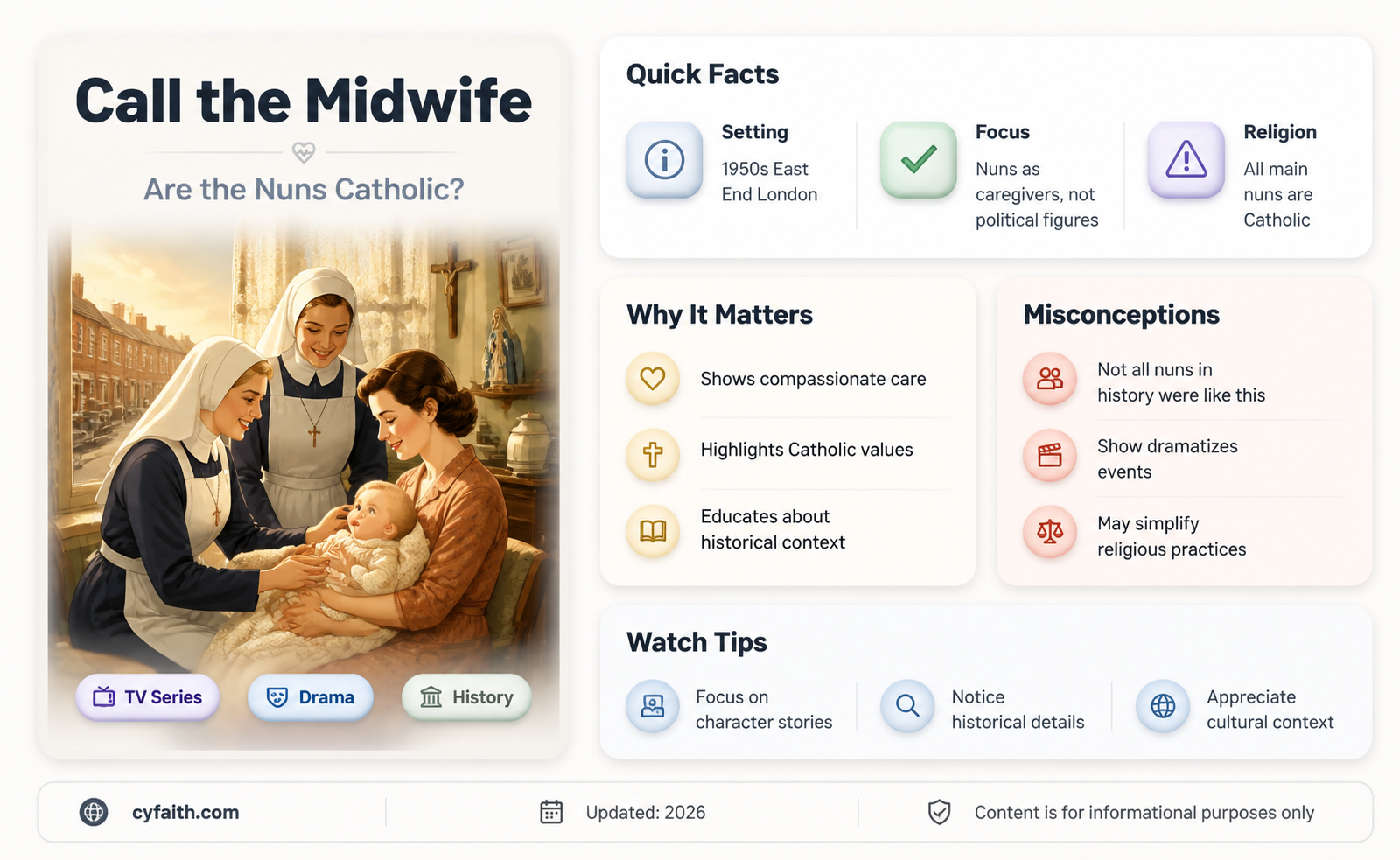Click the scales icon for religious practices
This screenshot has height=860, width=1400.
point(1050,531)
